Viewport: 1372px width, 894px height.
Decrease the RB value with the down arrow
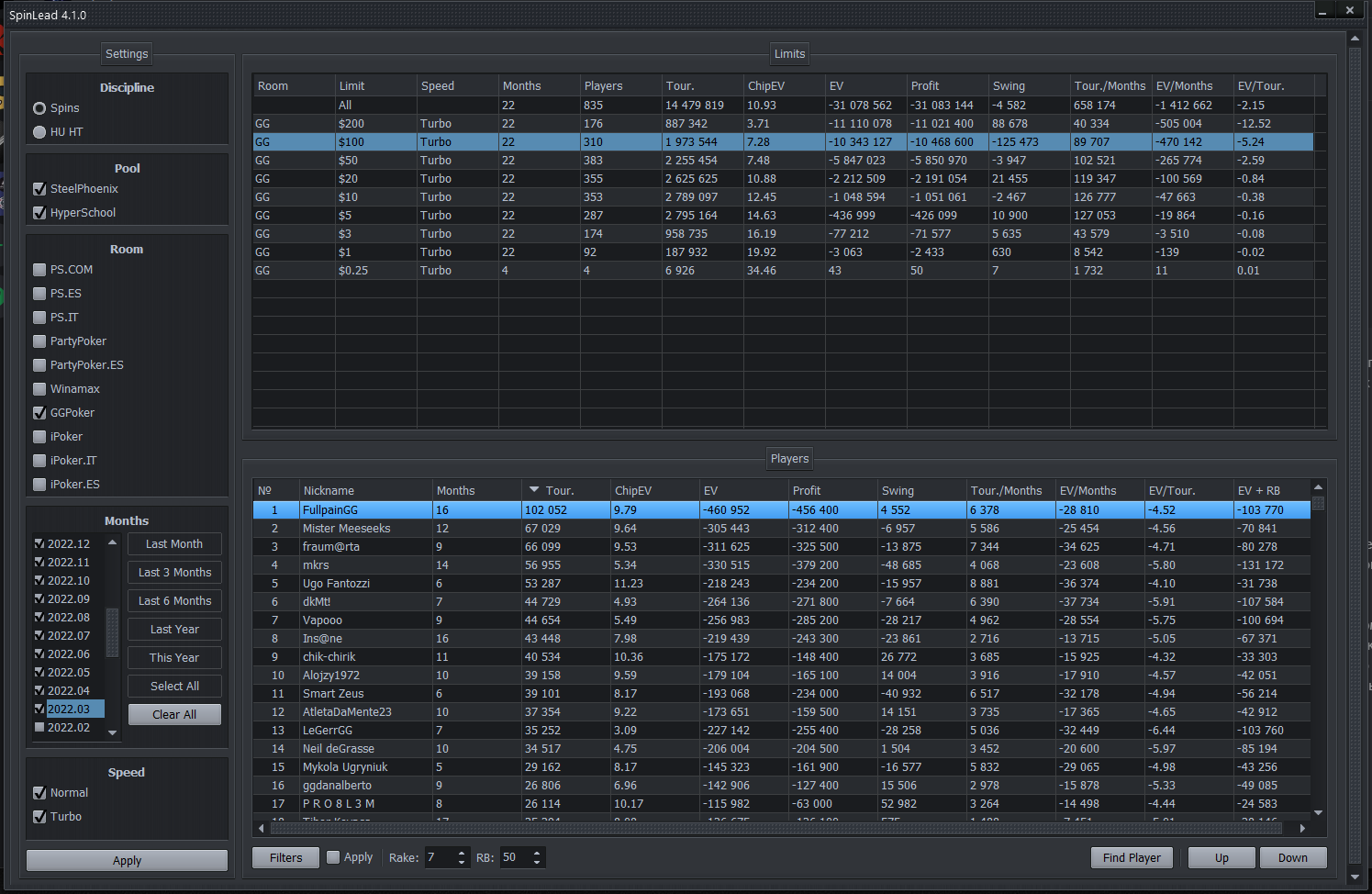pos(537,863)
